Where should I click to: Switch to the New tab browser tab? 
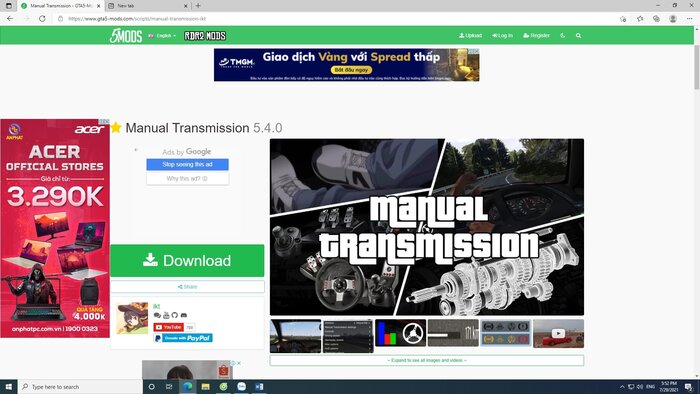pos(148,6)
